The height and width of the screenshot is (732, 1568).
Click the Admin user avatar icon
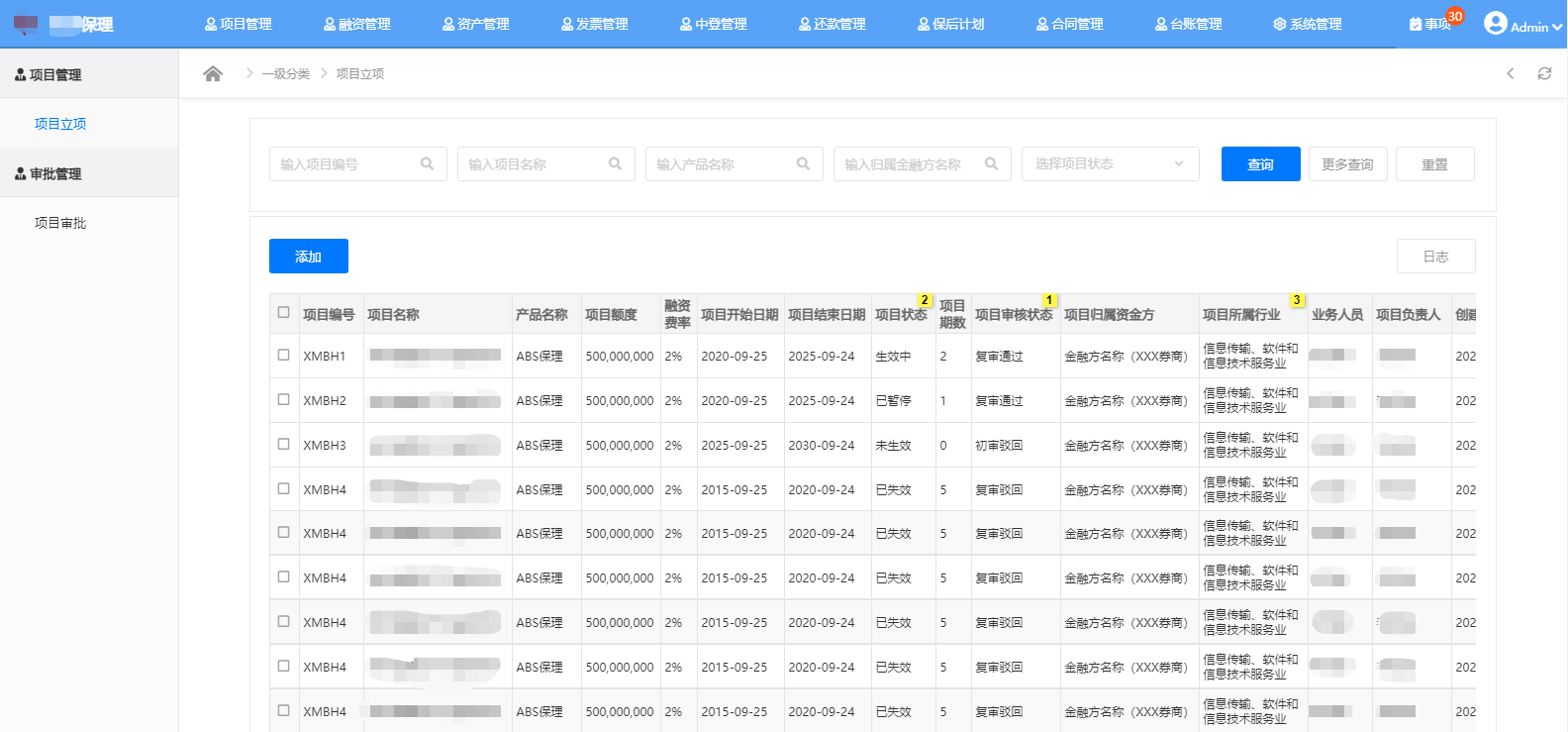(x=1496, y=23)
